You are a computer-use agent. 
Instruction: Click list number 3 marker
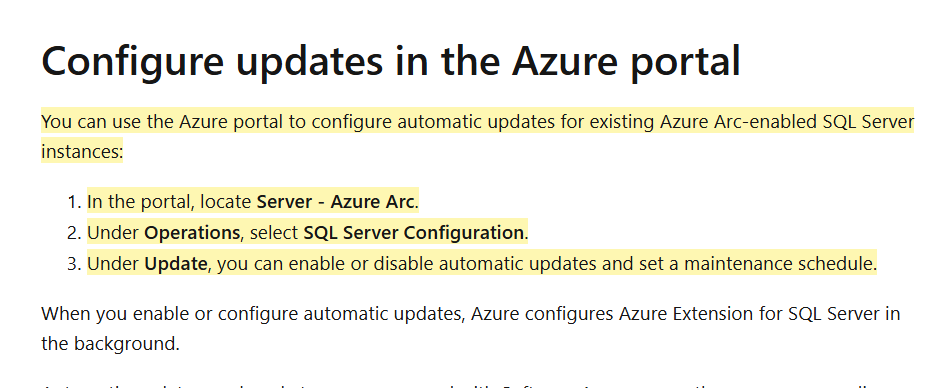[74, 264]
